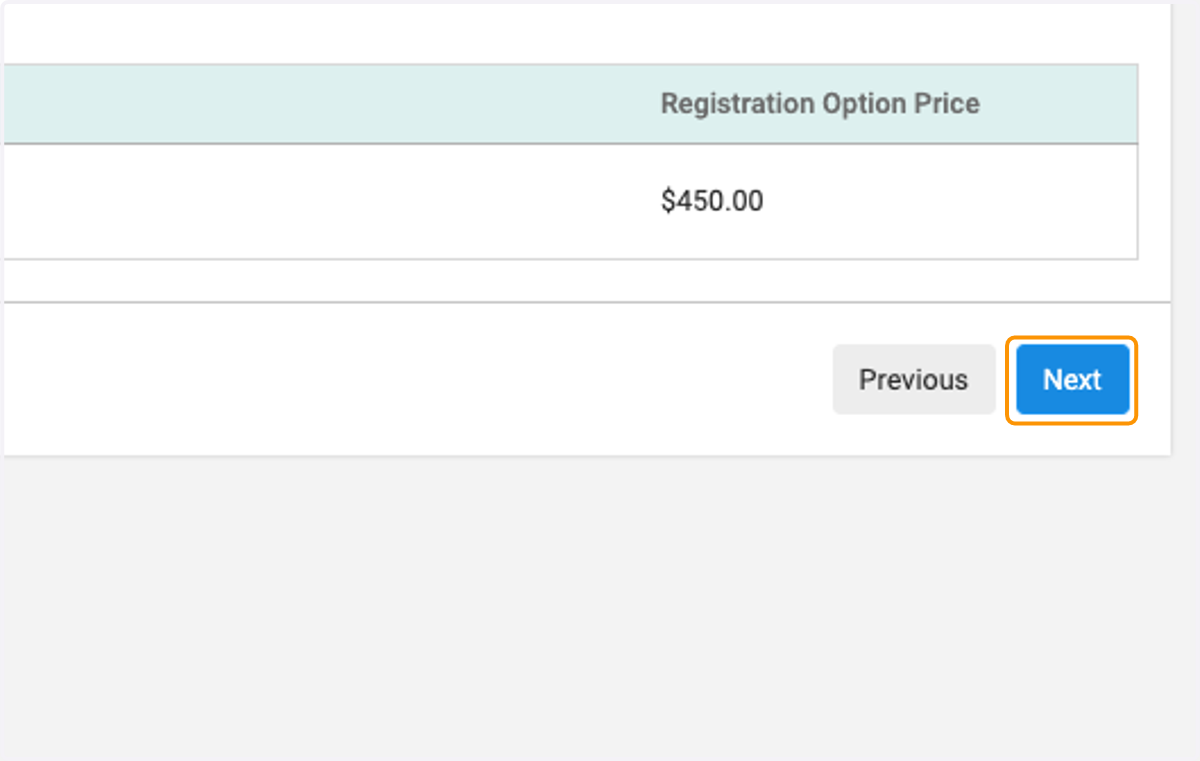Image resolution: width=1200 pixels, height=761 pixels.
Task: Click the table row showing $450.00
Action: (x=569, y=201)
